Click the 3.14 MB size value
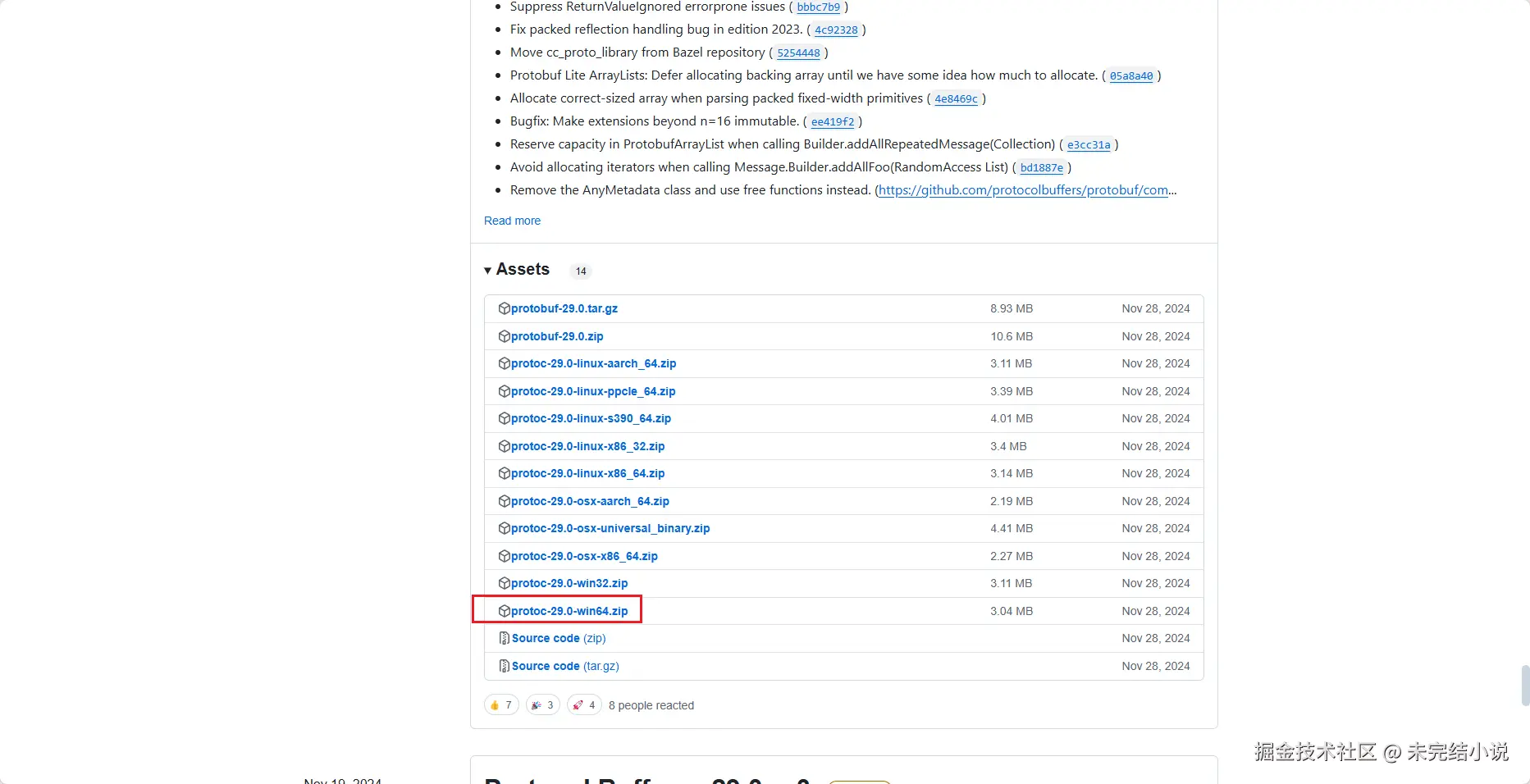The image size is (1530, 784). click(1012, 473)
